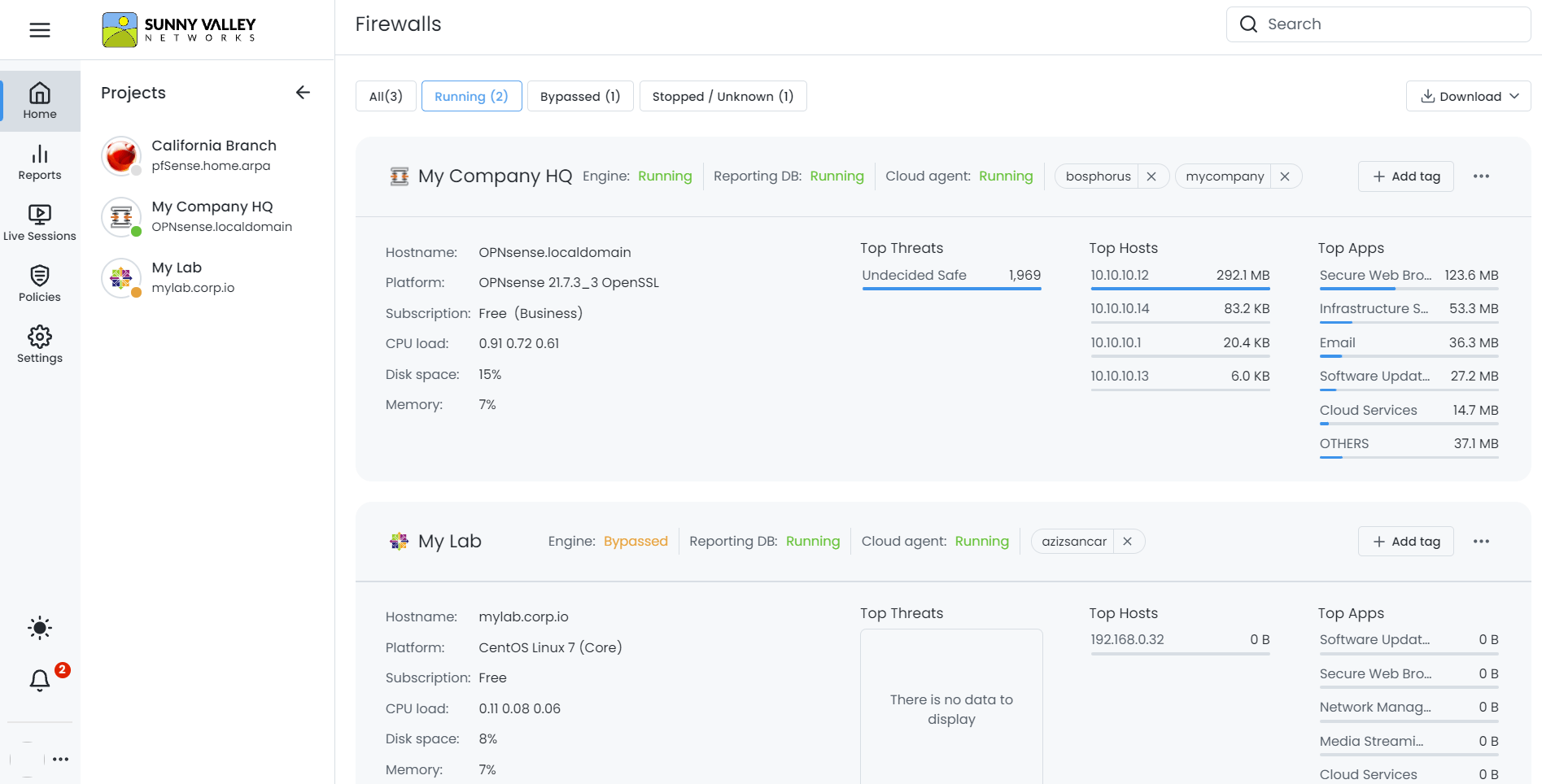
Task: Click Undecided Safe threat entry
Action: [x=951, y=278]
